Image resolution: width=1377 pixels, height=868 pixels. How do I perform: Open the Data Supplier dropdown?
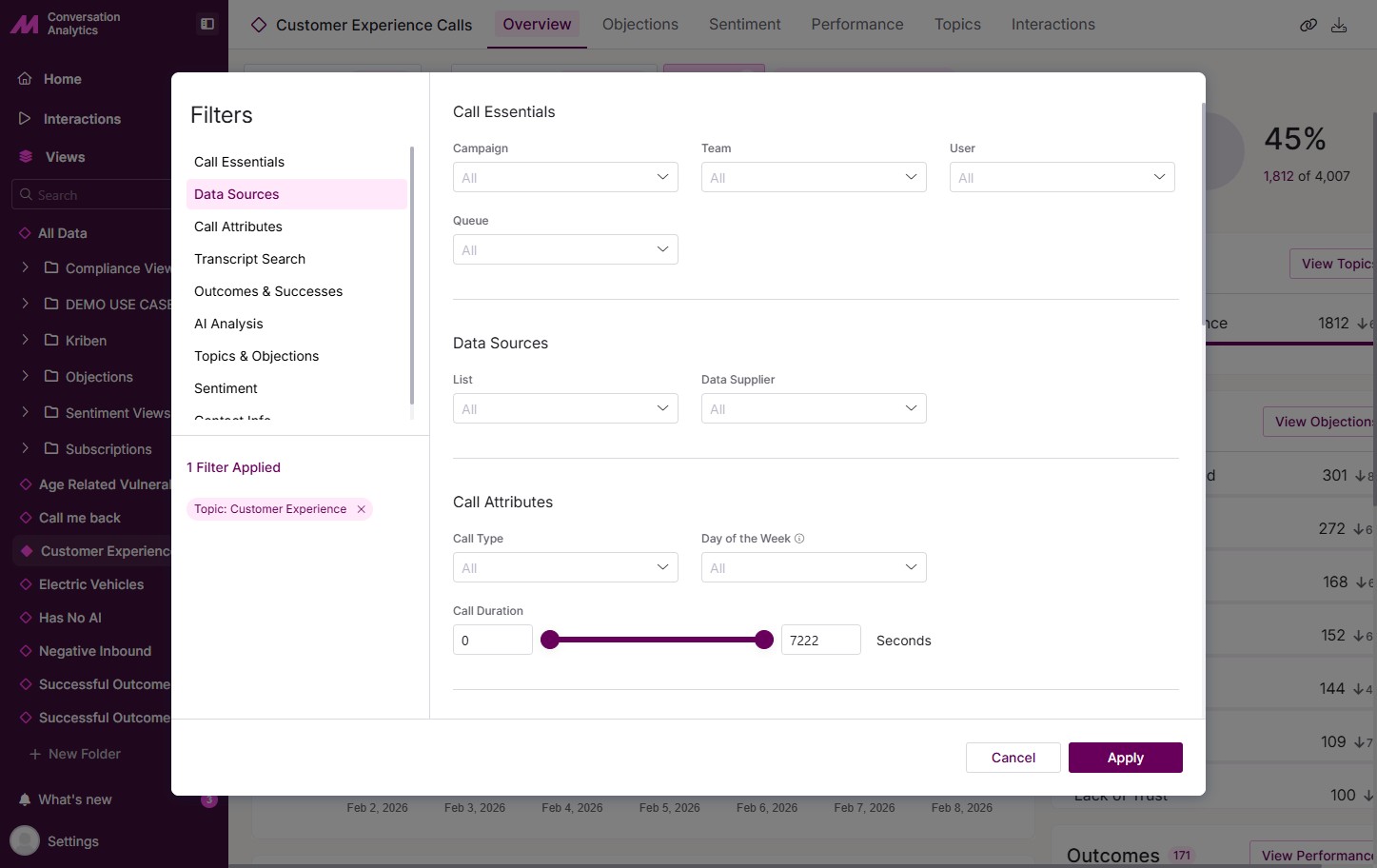coord(814,408)
